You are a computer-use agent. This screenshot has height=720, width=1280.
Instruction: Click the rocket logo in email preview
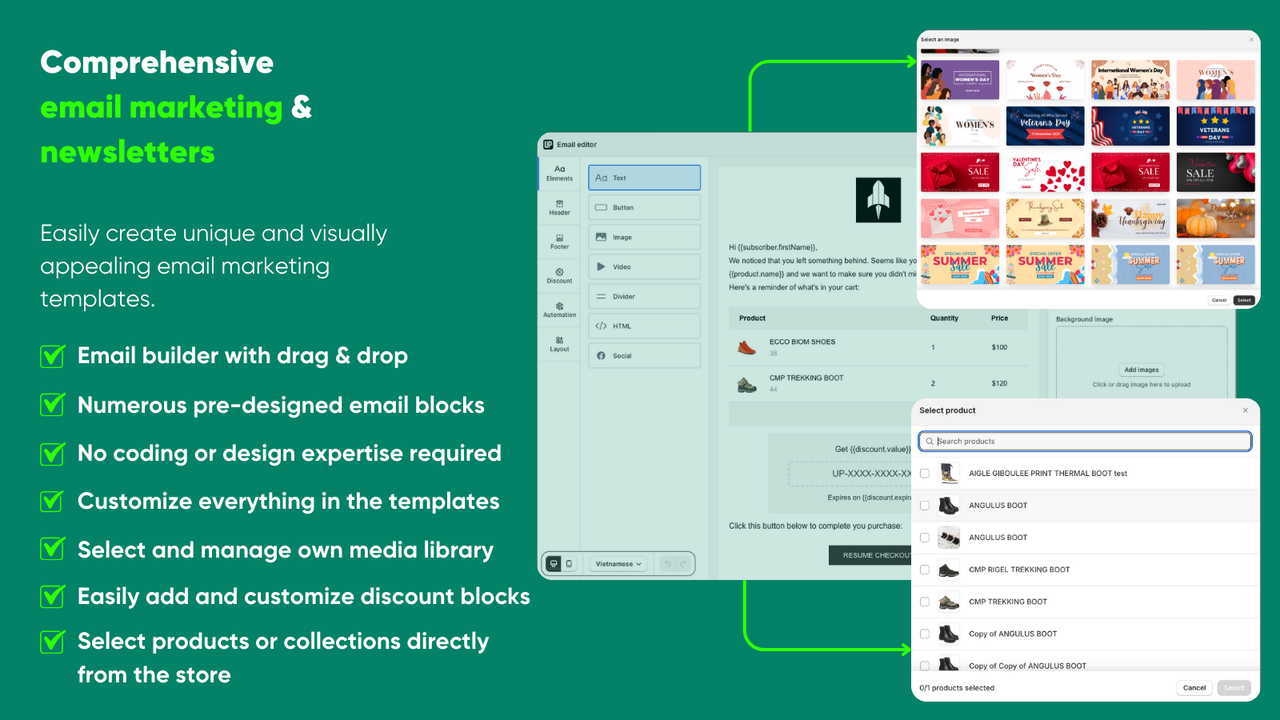click(878, 200)
